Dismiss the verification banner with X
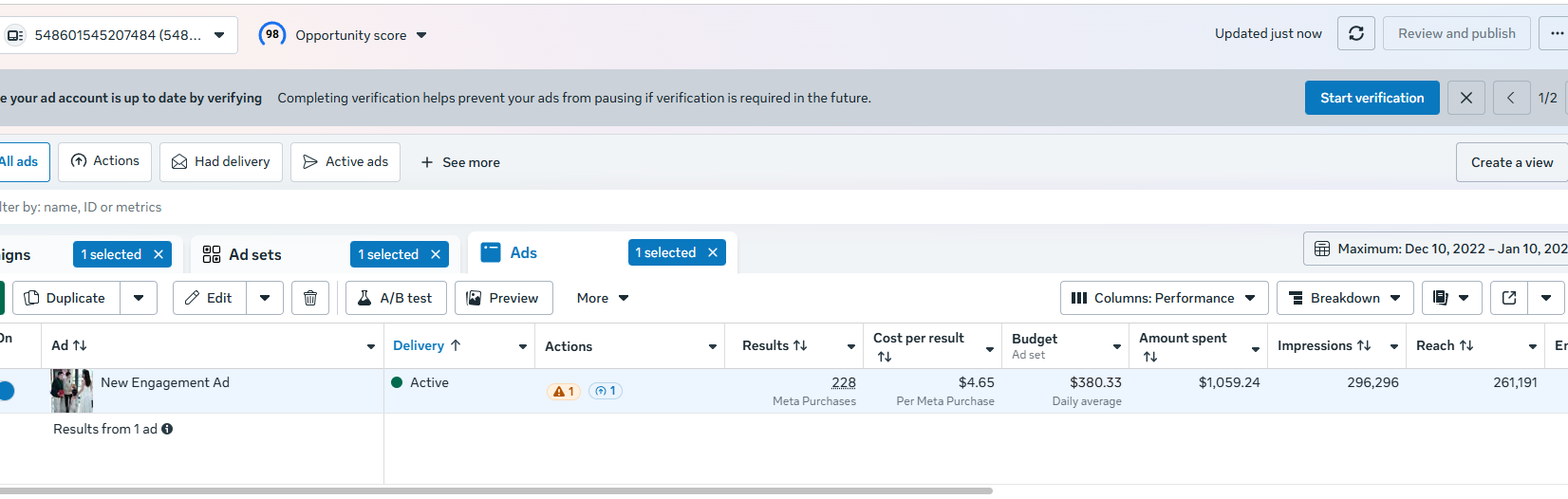Screen dimensions: 1568x499 (1466, 98)
